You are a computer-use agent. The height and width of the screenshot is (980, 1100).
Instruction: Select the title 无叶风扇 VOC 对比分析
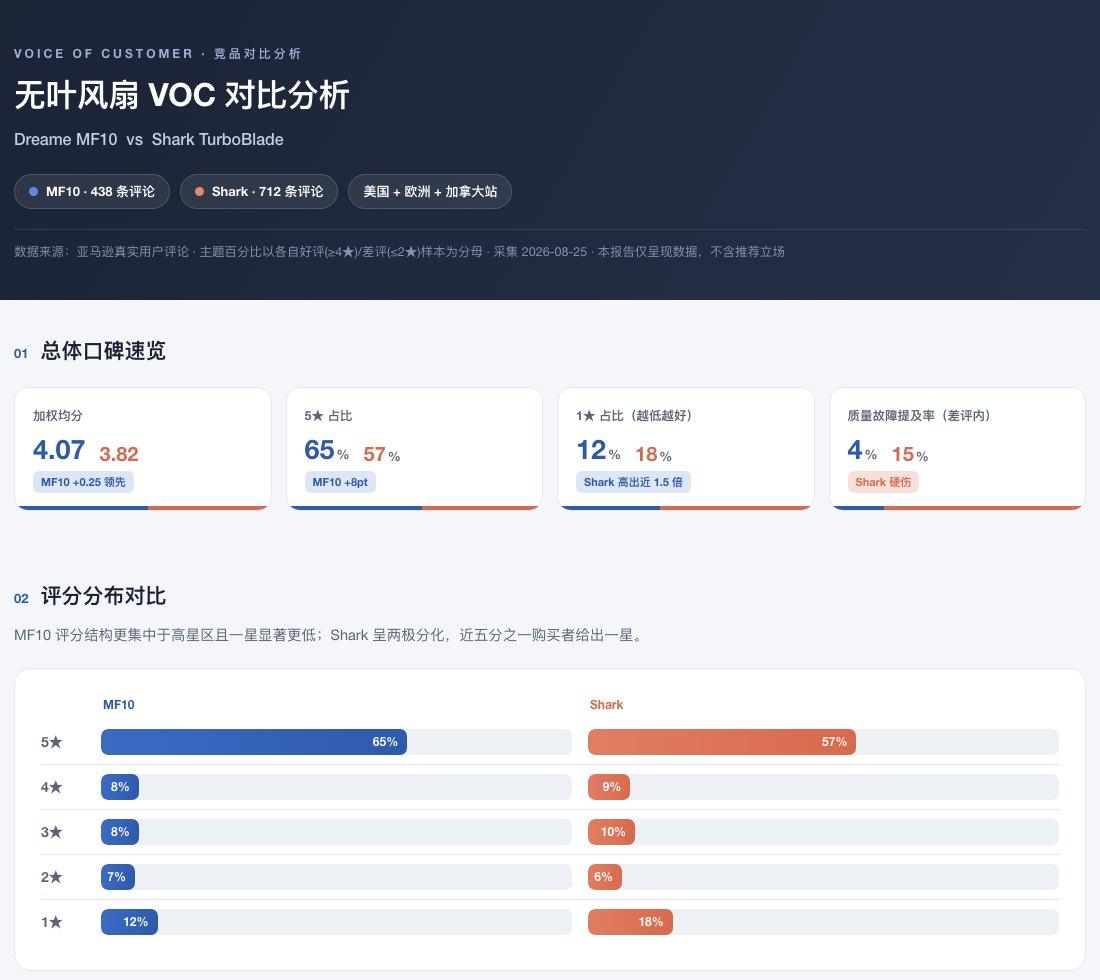pos(182,95)
